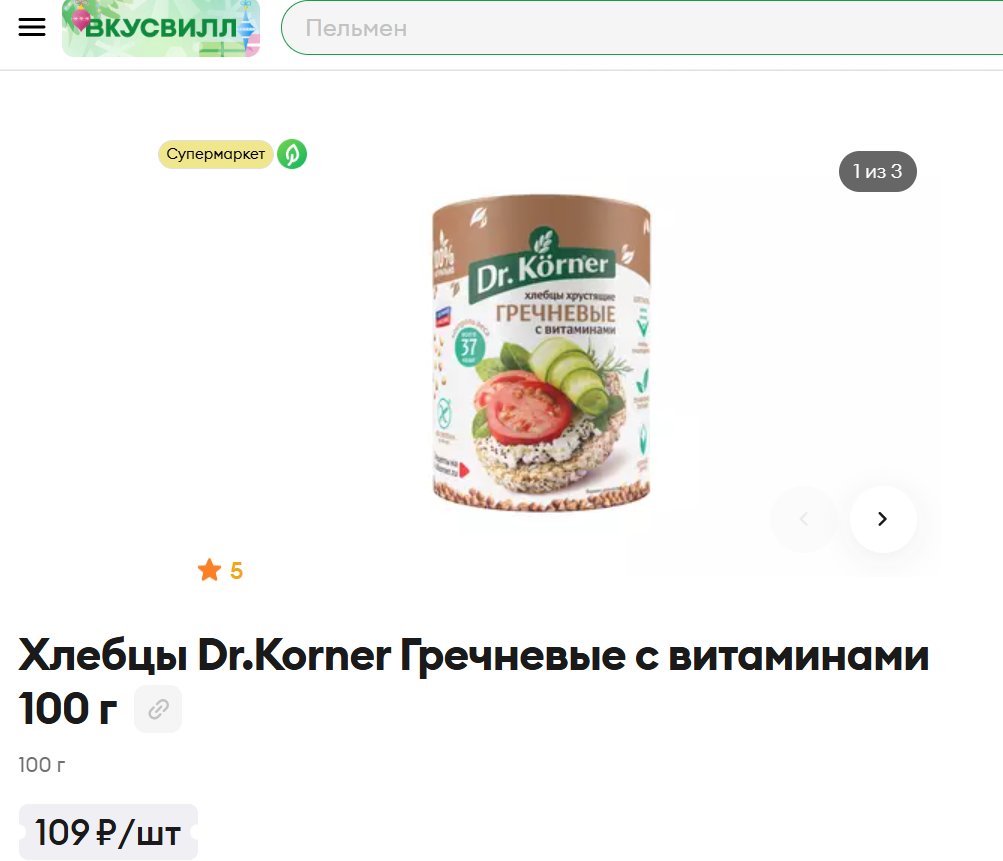Click the ВкусВилл logo
This screenshot has height=861, width=1003.
point(161,28)
